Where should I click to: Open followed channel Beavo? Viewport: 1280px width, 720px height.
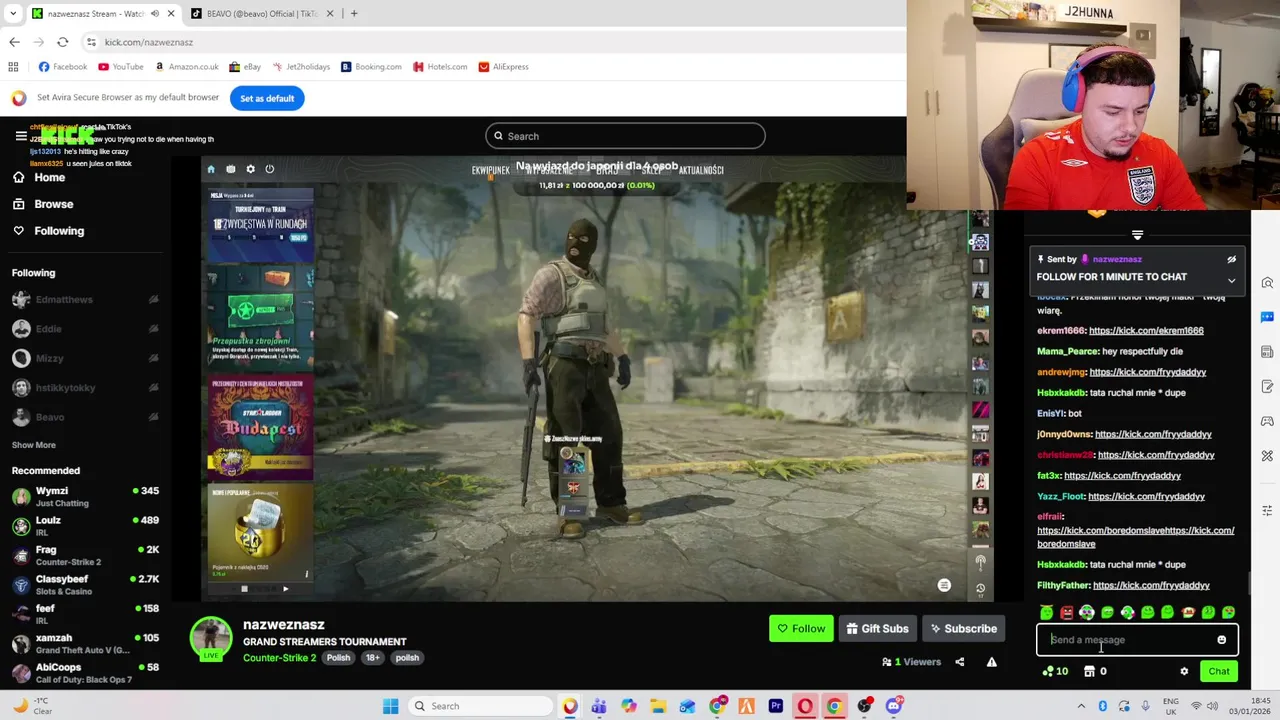pyautogui.click(x=85, y=417)
